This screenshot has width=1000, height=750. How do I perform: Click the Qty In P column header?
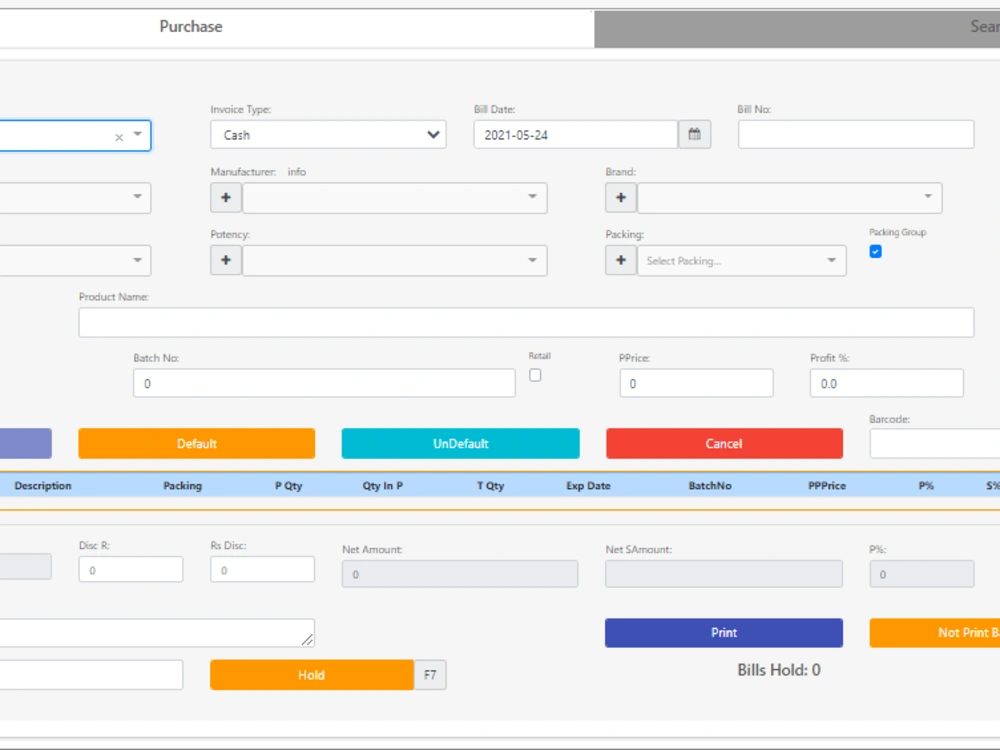383,486
